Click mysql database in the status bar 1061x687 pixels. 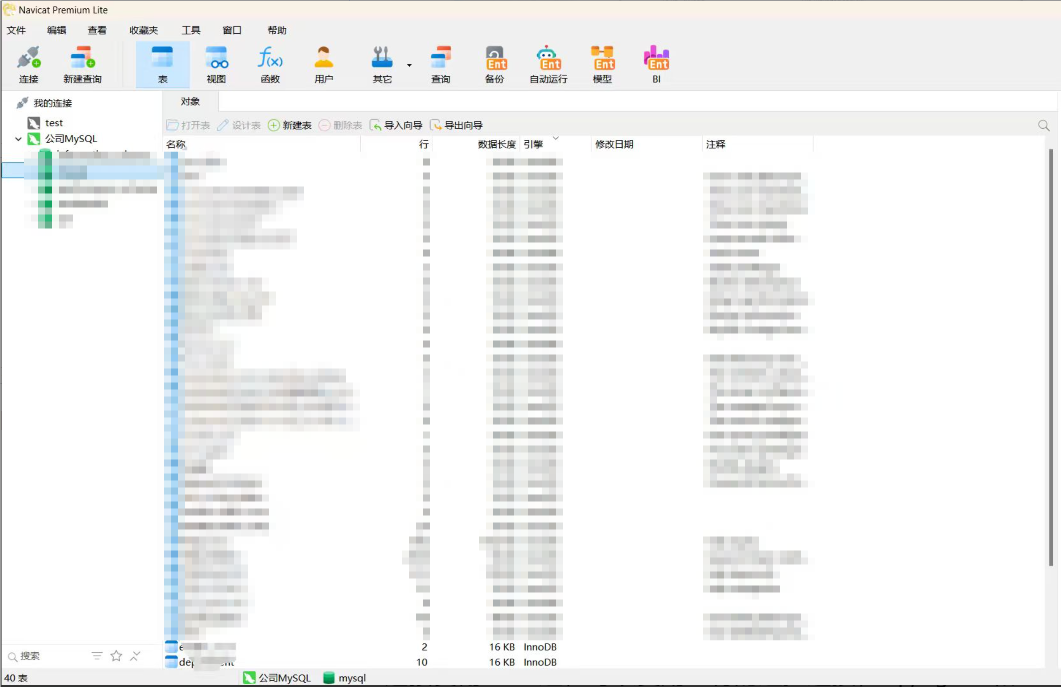coord(345,678)
